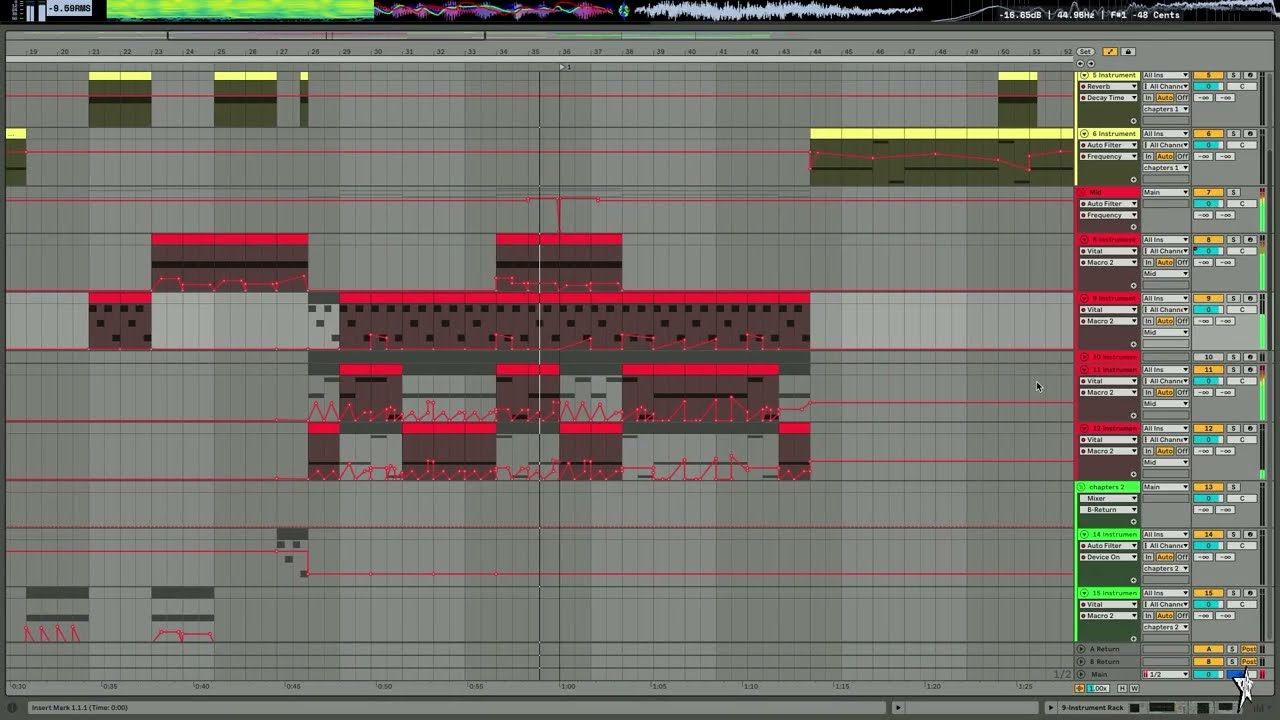The height and width of the screenshot is (720, 1280).
Task: Open Vital device chooser on track 15
Action: pyautogui.click(x=1108, y=604)
